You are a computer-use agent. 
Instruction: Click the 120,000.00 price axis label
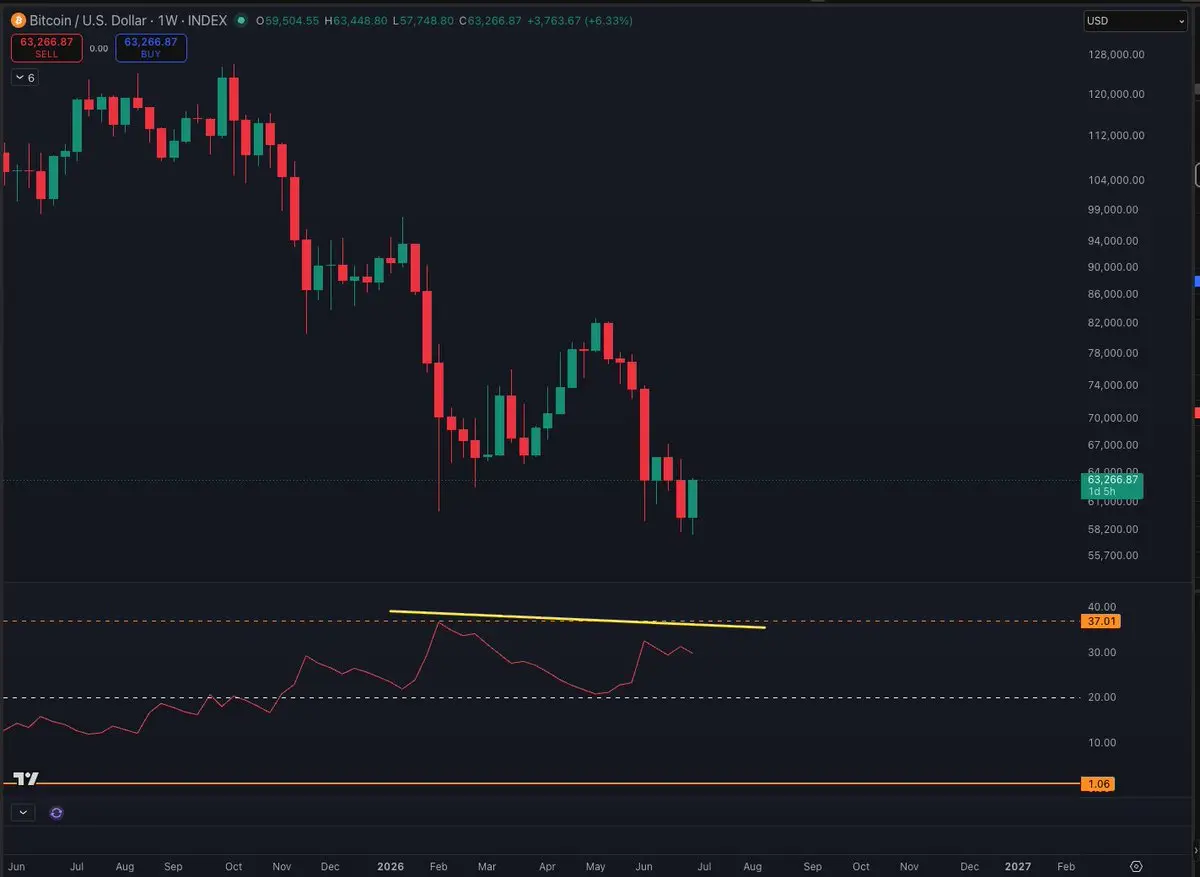coord(1116,94)
